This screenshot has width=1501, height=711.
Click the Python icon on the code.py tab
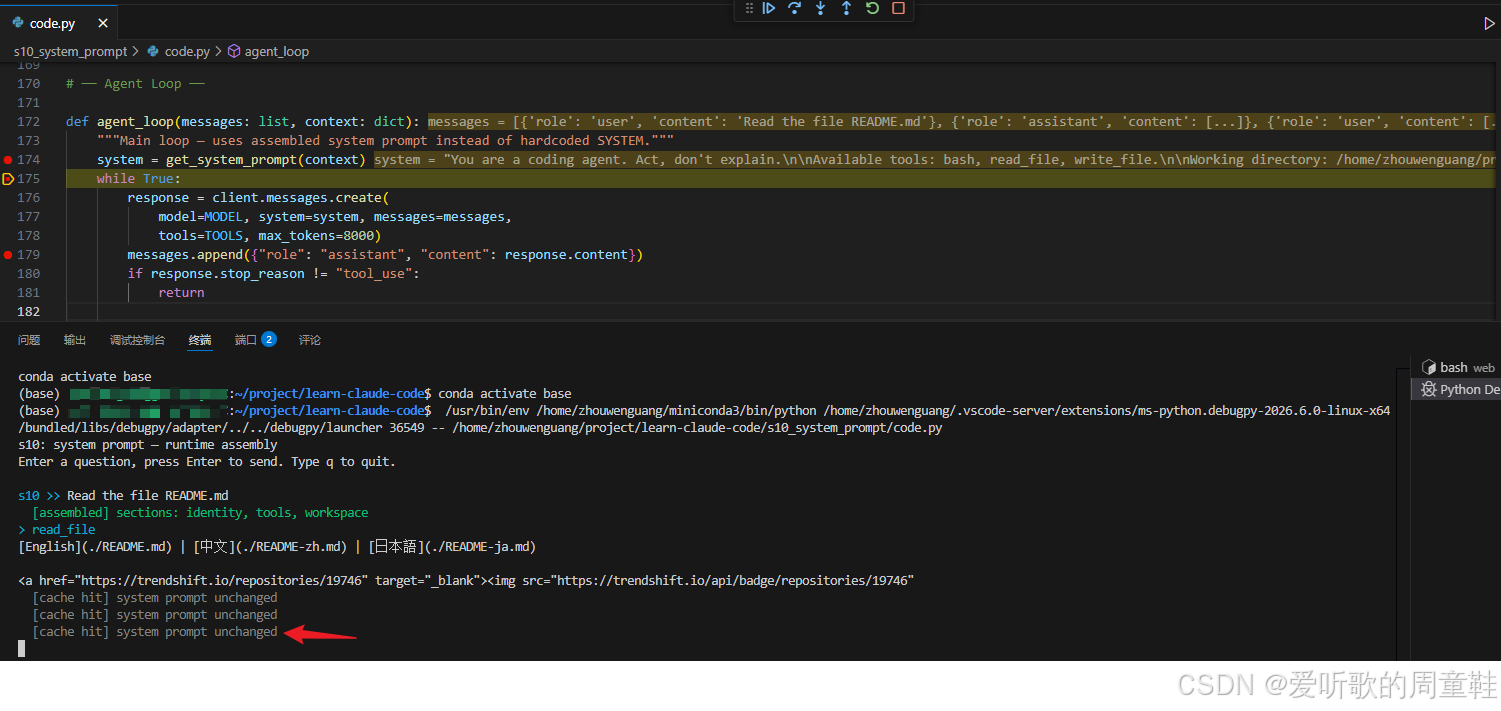tap(18, 23)
